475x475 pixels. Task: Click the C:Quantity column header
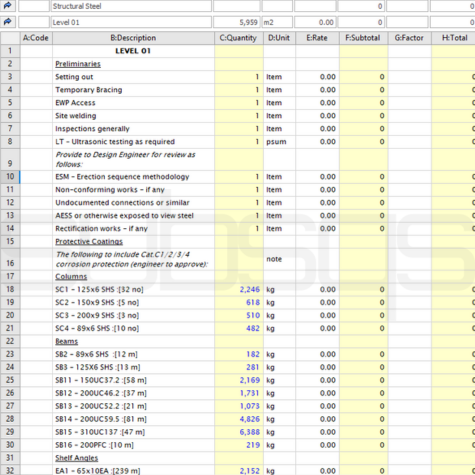coord(238,38)
